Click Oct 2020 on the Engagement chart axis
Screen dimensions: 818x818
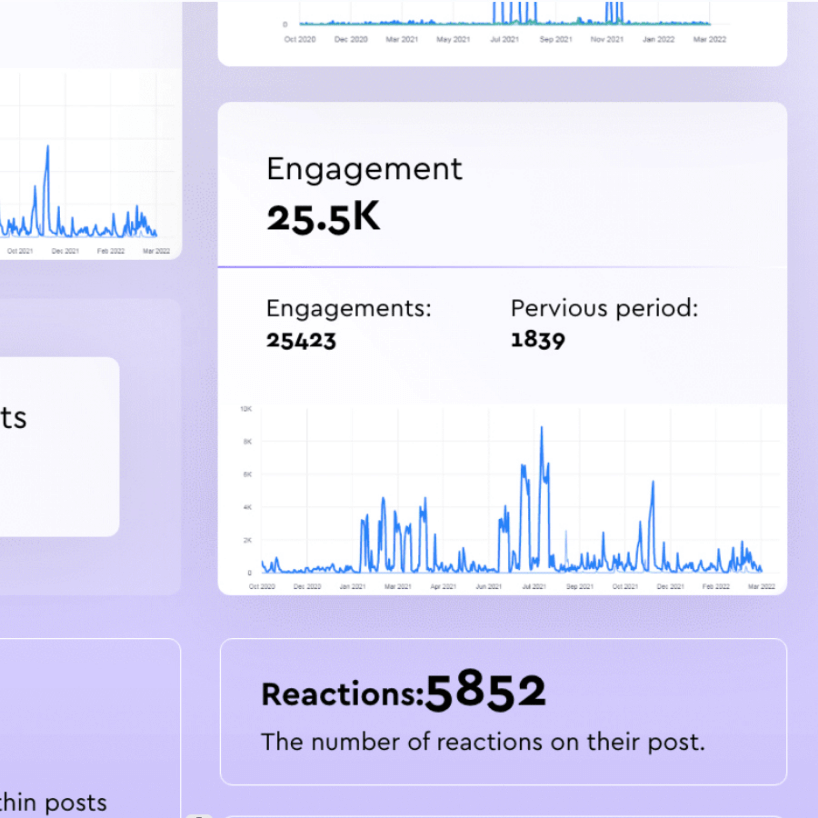(x=262, y=586)
